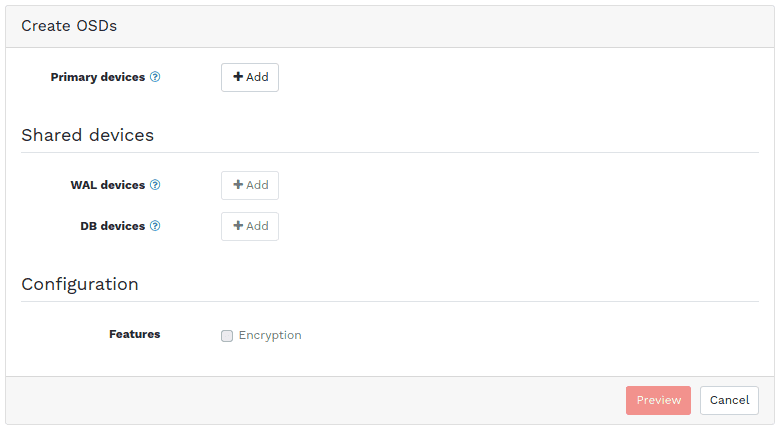Click the Configuration section heading
The width and height of the screenshot is (781, 431).
80,284
